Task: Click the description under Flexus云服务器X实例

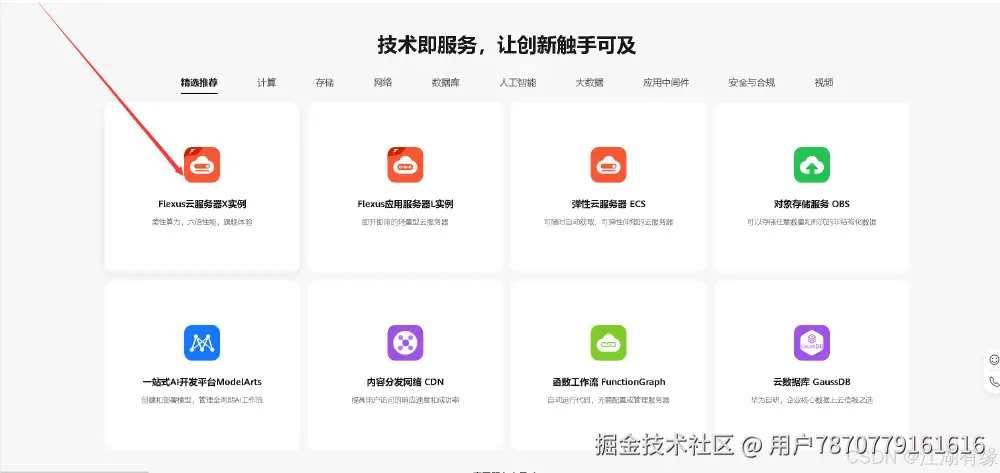Action: (x=202, y=222)
